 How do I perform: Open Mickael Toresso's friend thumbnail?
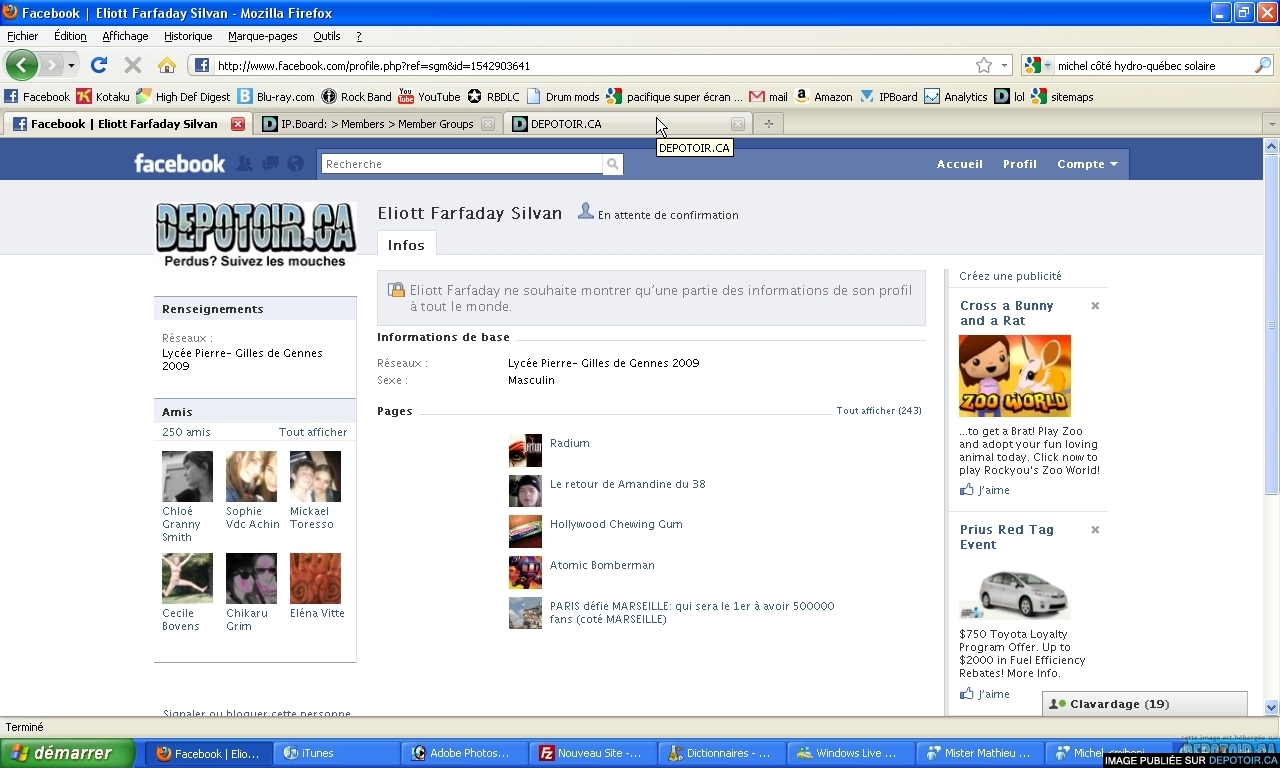click(x=315, y=476)
